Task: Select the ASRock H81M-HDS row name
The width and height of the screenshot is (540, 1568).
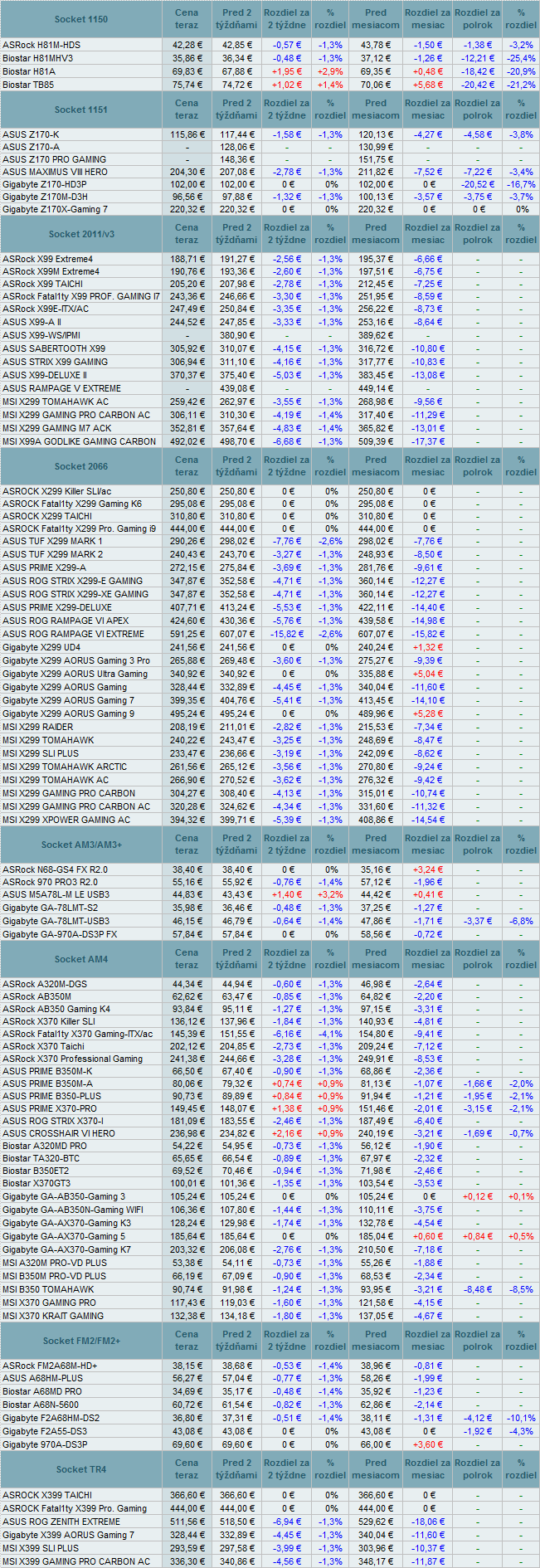Action: pyautogui.click(x=41, y=45)
